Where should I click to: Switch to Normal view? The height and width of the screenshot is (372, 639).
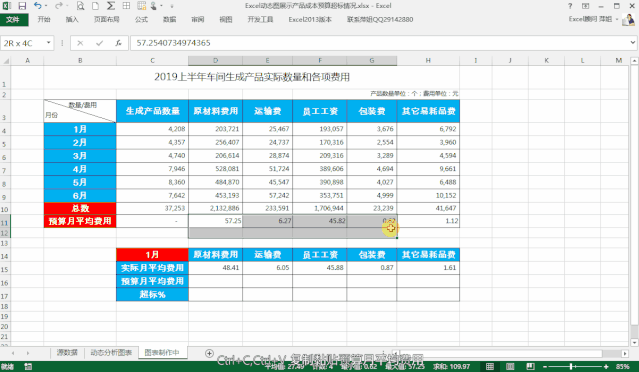point(490,366)
